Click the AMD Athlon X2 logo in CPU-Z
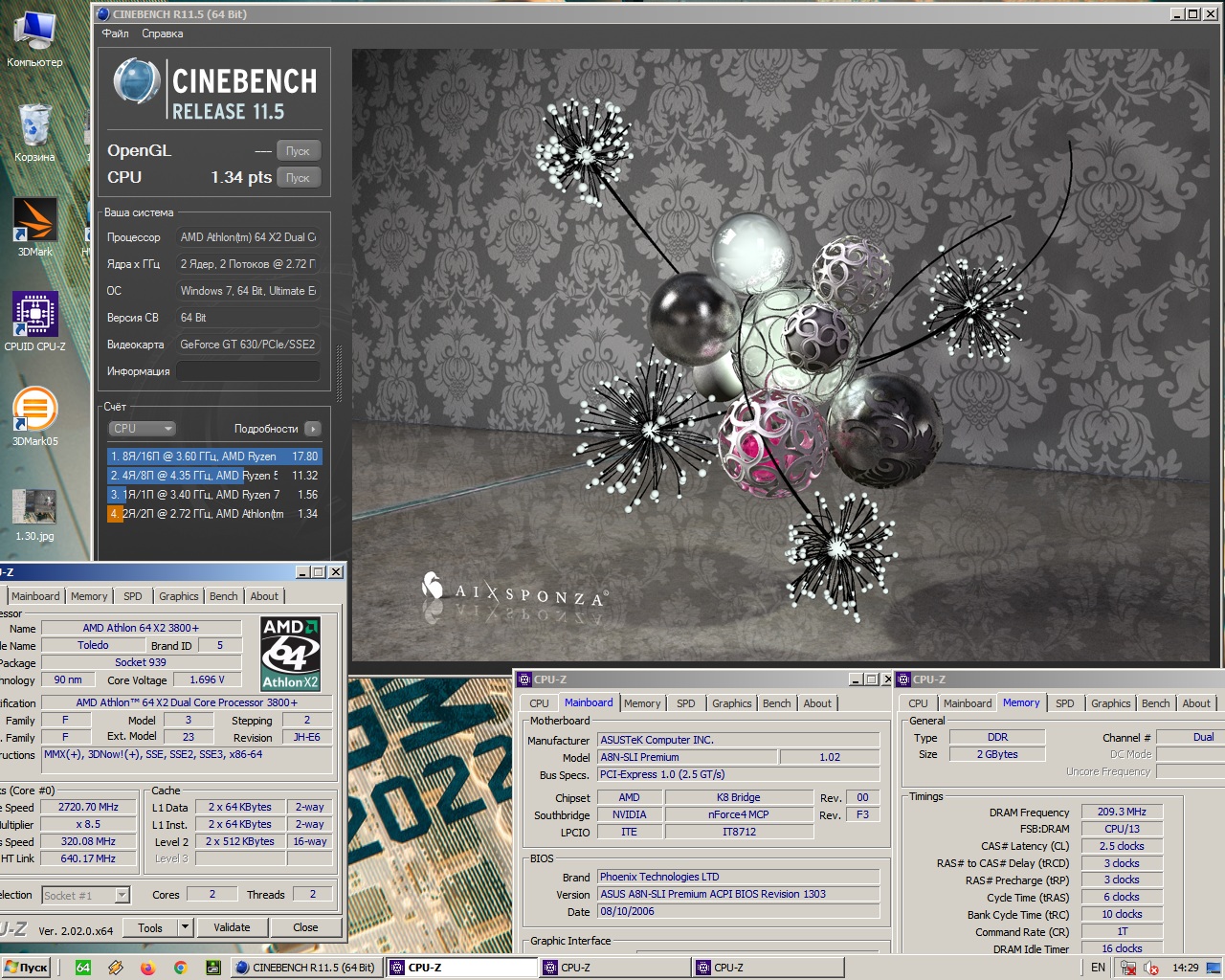This screenshot has width=1225, height=980. (290, 654)
